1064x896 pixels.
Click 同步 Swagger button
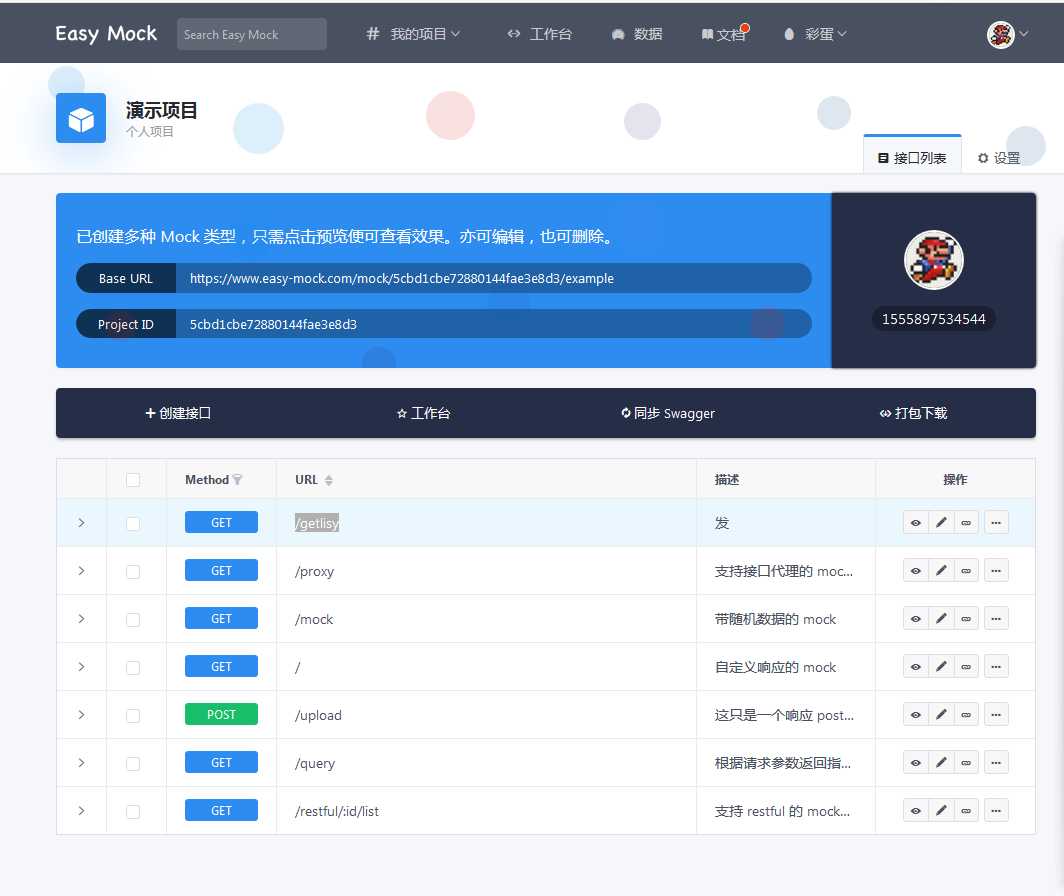click(668, 413)
